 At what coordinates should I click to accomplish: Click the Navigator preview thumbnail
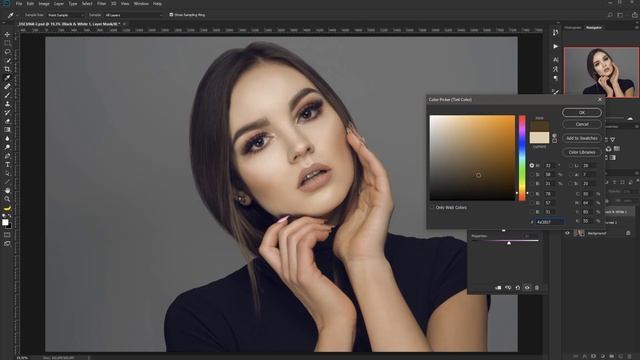tap(601, 72)
